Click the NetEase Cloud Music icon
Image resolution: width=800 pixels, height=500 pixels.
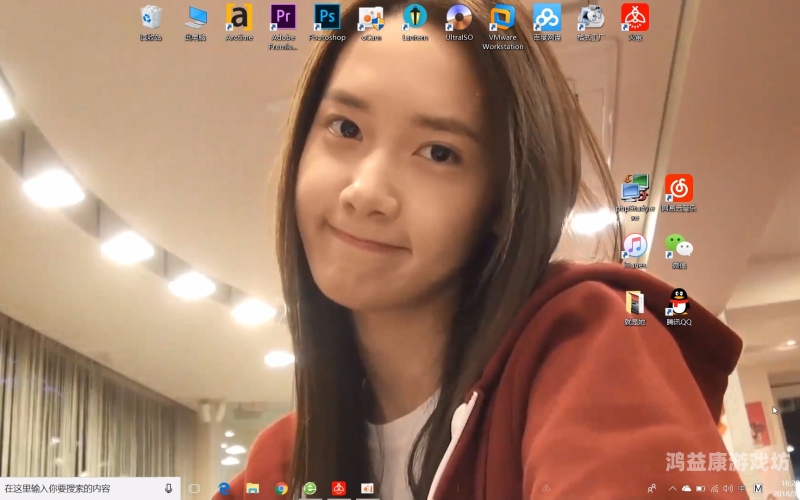click(679, 193)
